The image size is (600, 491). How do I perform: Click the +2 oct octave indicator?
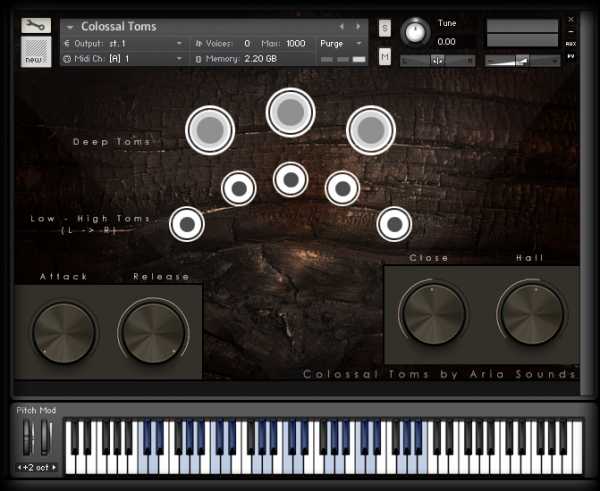36,467
